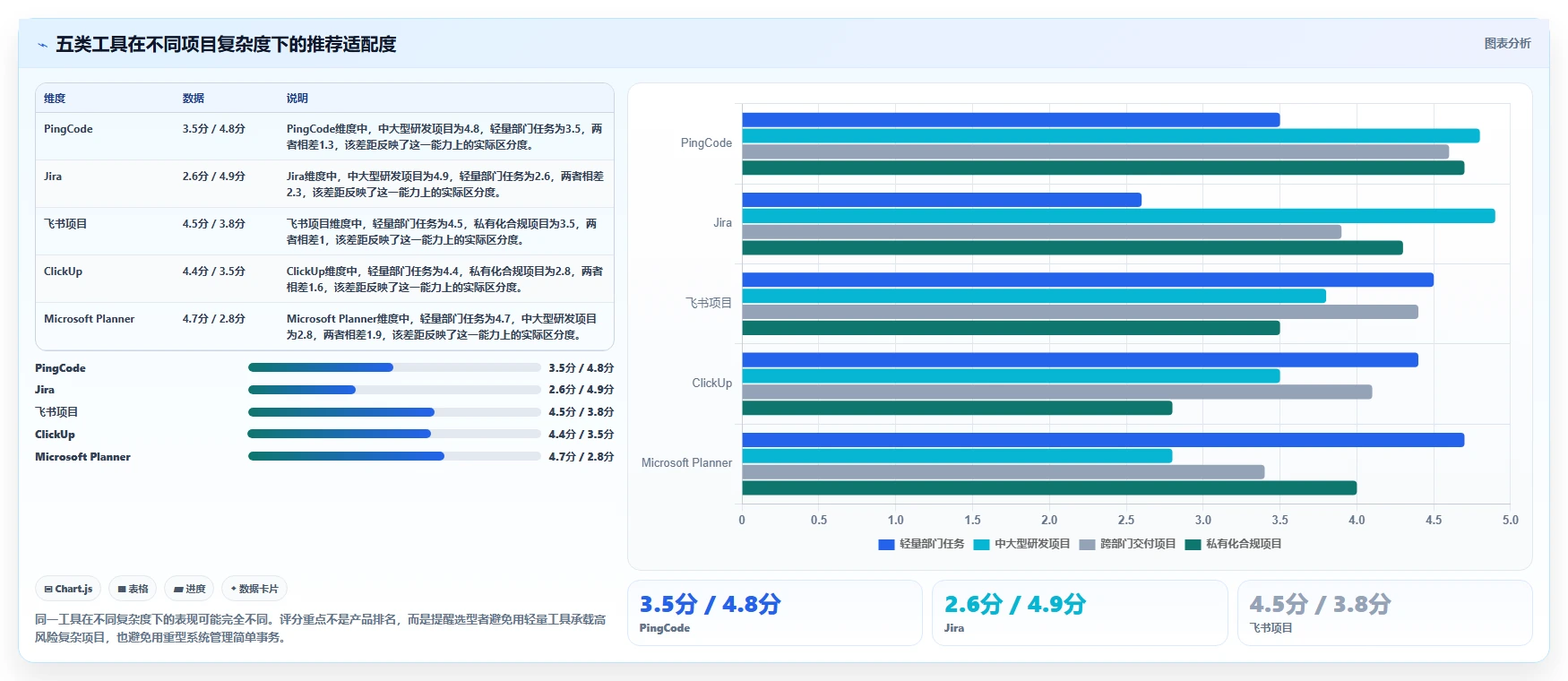Open the PingCode data card
This screenshot has width=1568, height=681.
775,613
